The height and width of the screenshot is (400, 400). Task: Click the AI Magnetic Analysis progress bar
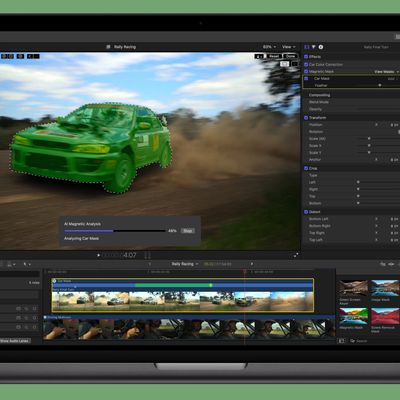click(115, 231)
